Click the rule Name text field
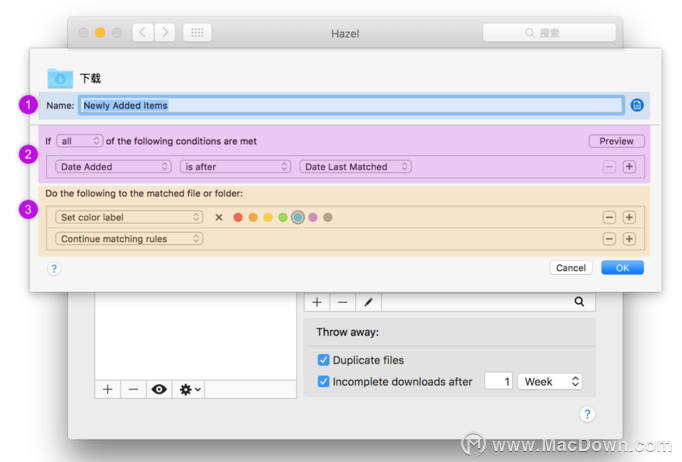 click(351, 105)
